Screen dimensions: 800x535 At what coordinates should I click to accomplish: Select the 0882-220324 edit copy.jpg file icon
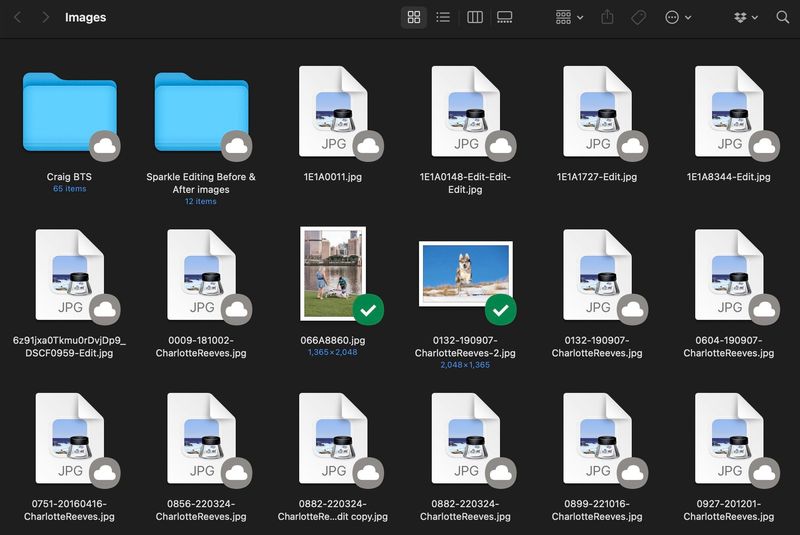click(333, 438)
